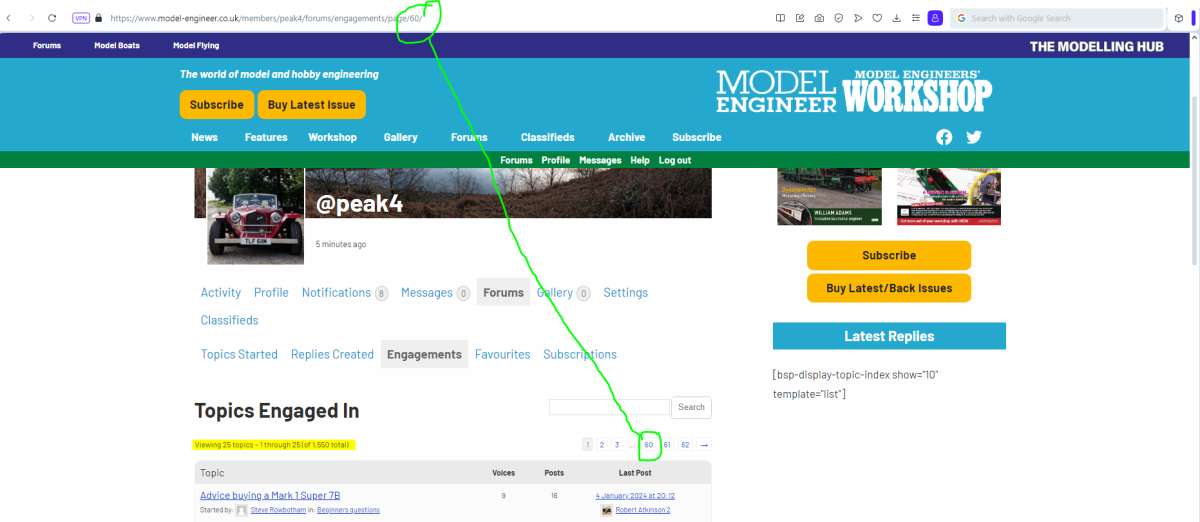Open the reader view book icon
The width and height of the screenshot is (1200, 522).
781,18
